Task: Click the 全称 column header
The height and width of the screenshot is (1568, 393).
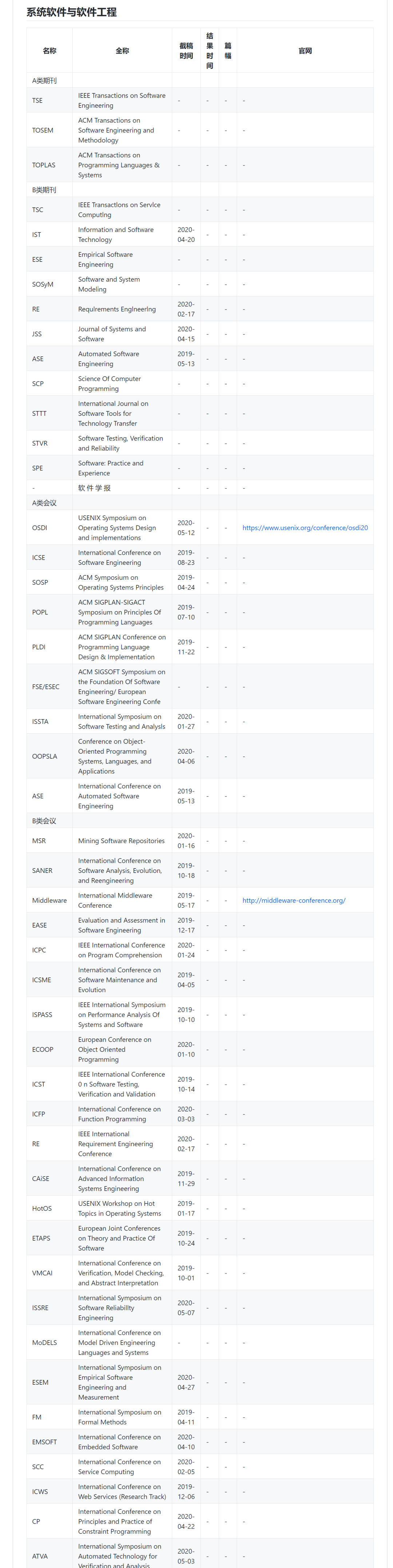Action: (x=122, y=51)
